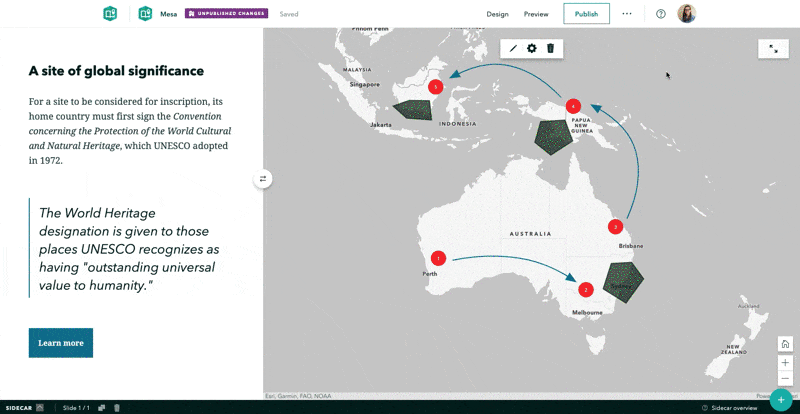Reset the map to home extent
Viewport: 800px width, 414px height.
tap(785, 344)
